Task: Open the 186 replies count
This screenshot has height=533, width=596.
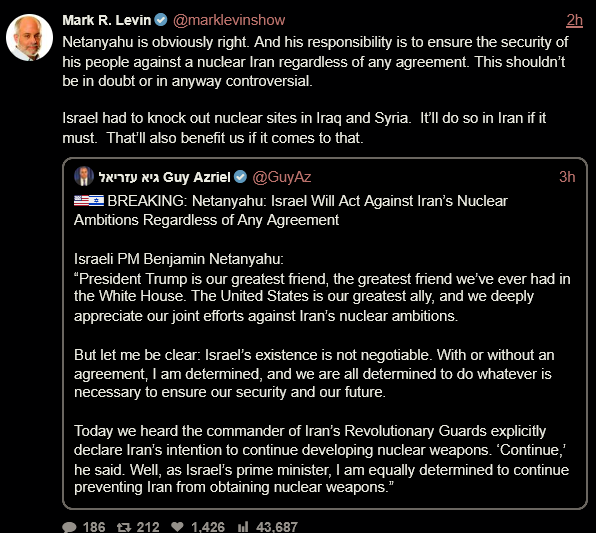Action: click(94, 527)
